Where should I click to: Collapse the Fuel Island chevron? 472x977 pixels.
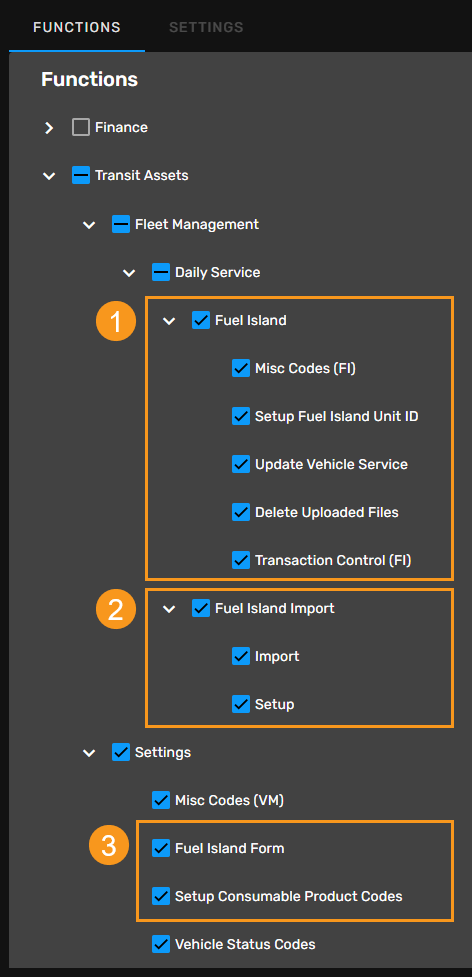click(x=169, y=321)
